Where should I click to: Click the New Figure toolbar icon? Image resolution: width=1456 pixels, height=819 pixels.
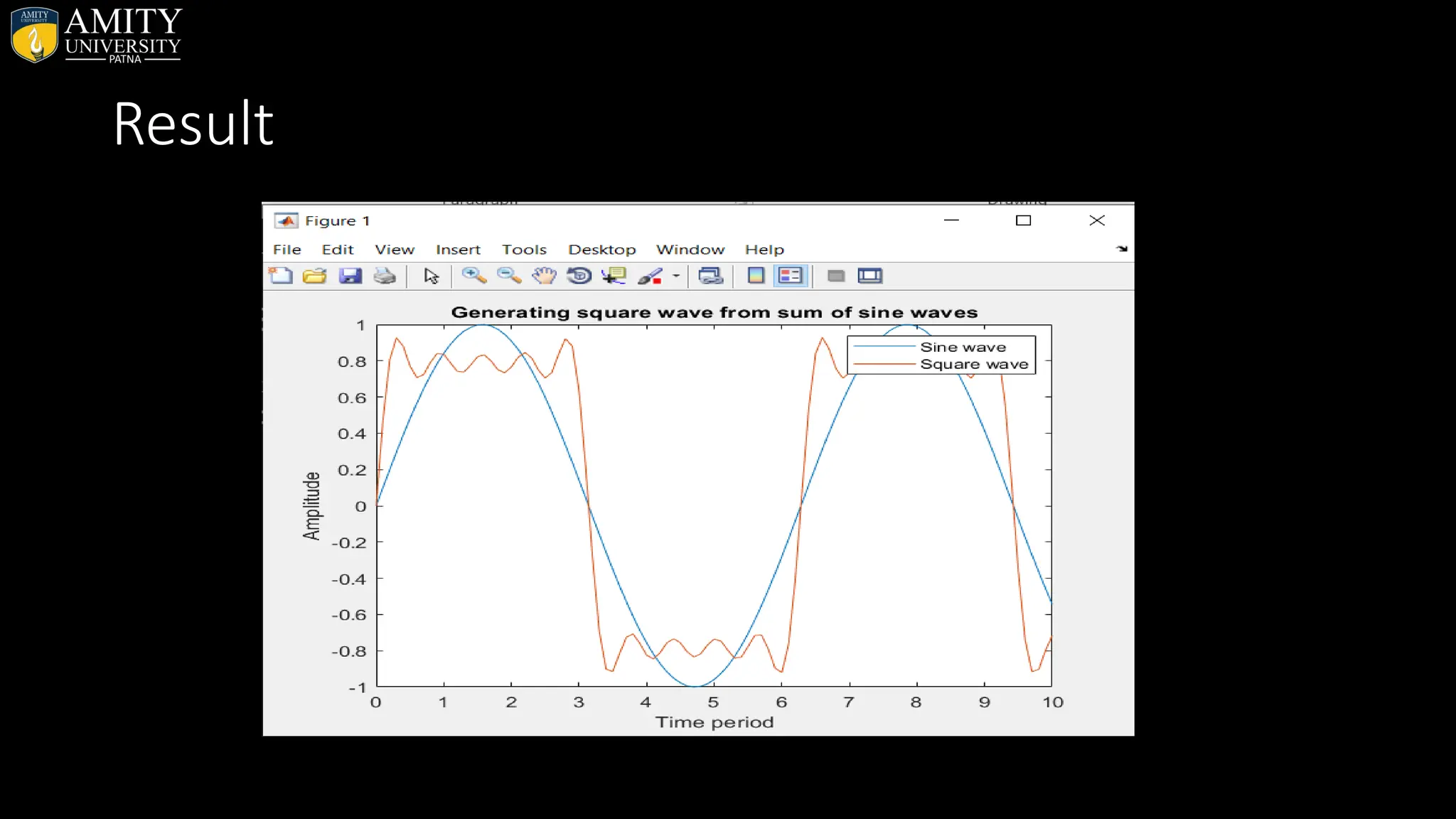tap(281, 276)
